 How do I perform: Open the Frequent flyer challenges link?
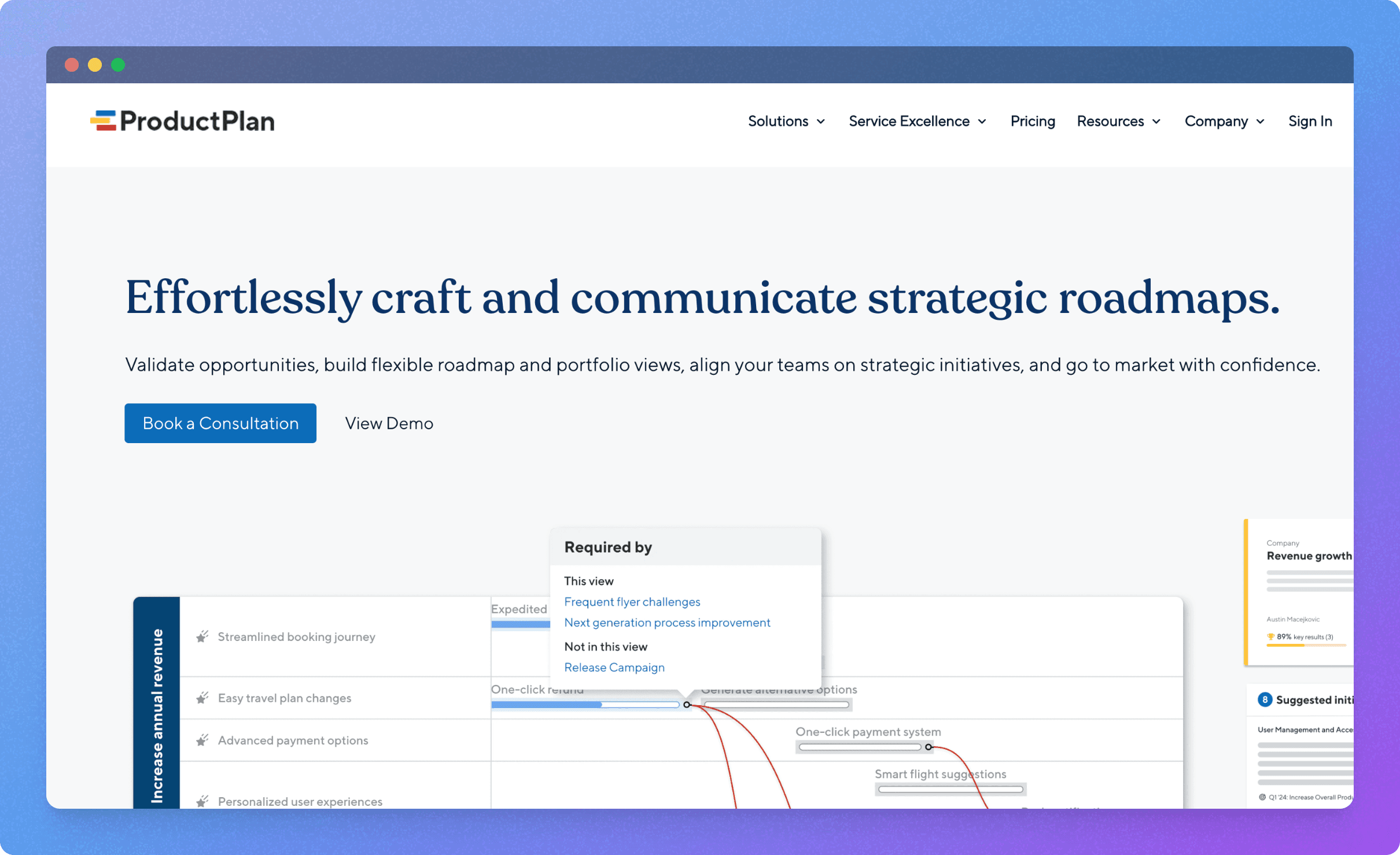click(x=632, y=602)
